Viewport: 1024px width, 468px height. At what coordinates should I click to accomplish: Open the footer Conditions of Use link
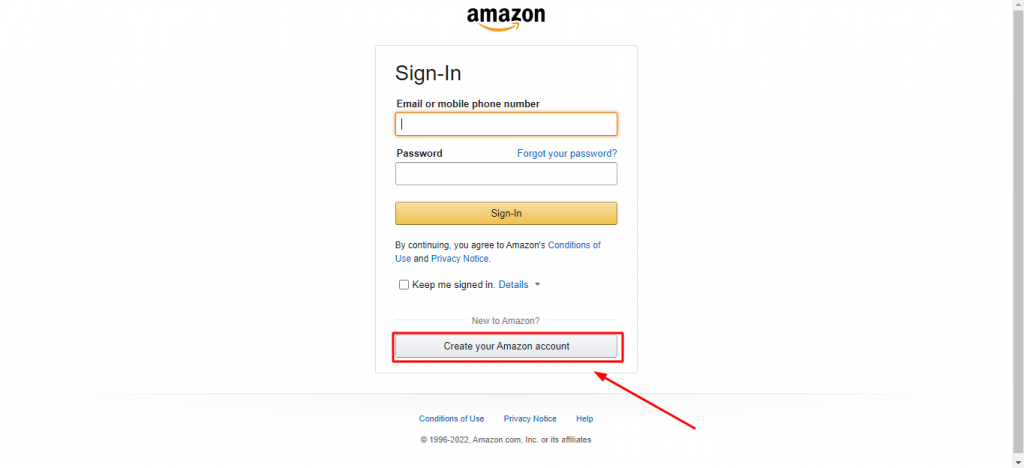(x=451, y=419)
